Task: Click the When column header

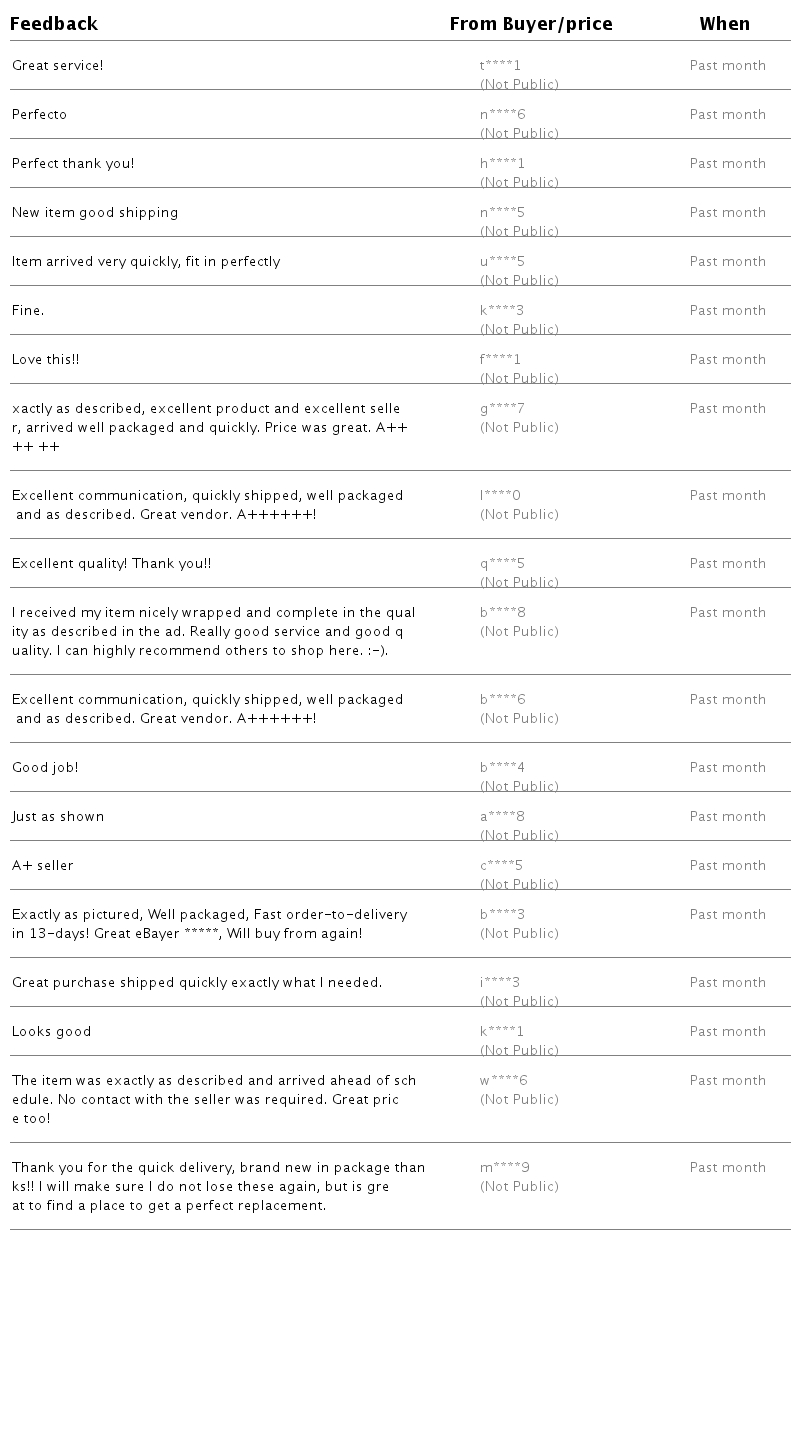Action: point(724,24)
